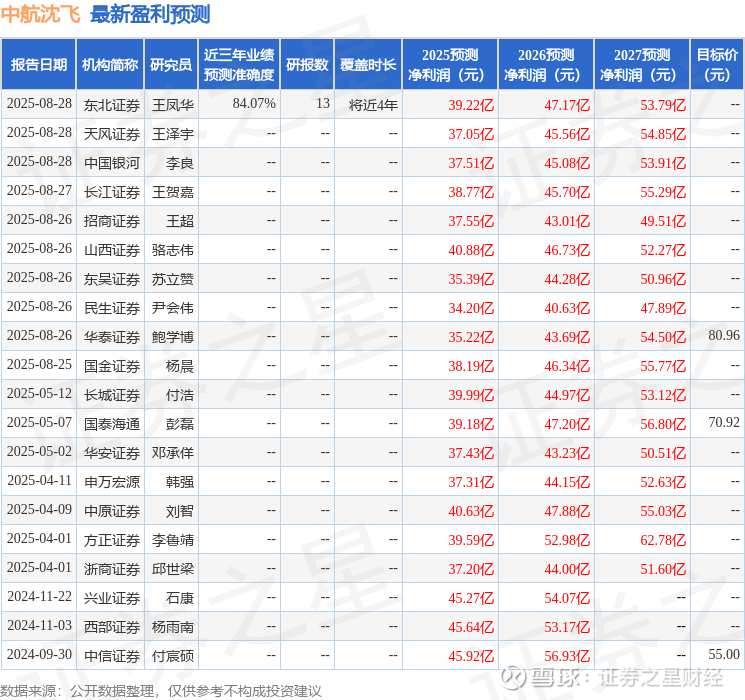
Task: Click the 近三年业绩预测准确度 header
Action: pyautogui.click(x=239, y=65)
